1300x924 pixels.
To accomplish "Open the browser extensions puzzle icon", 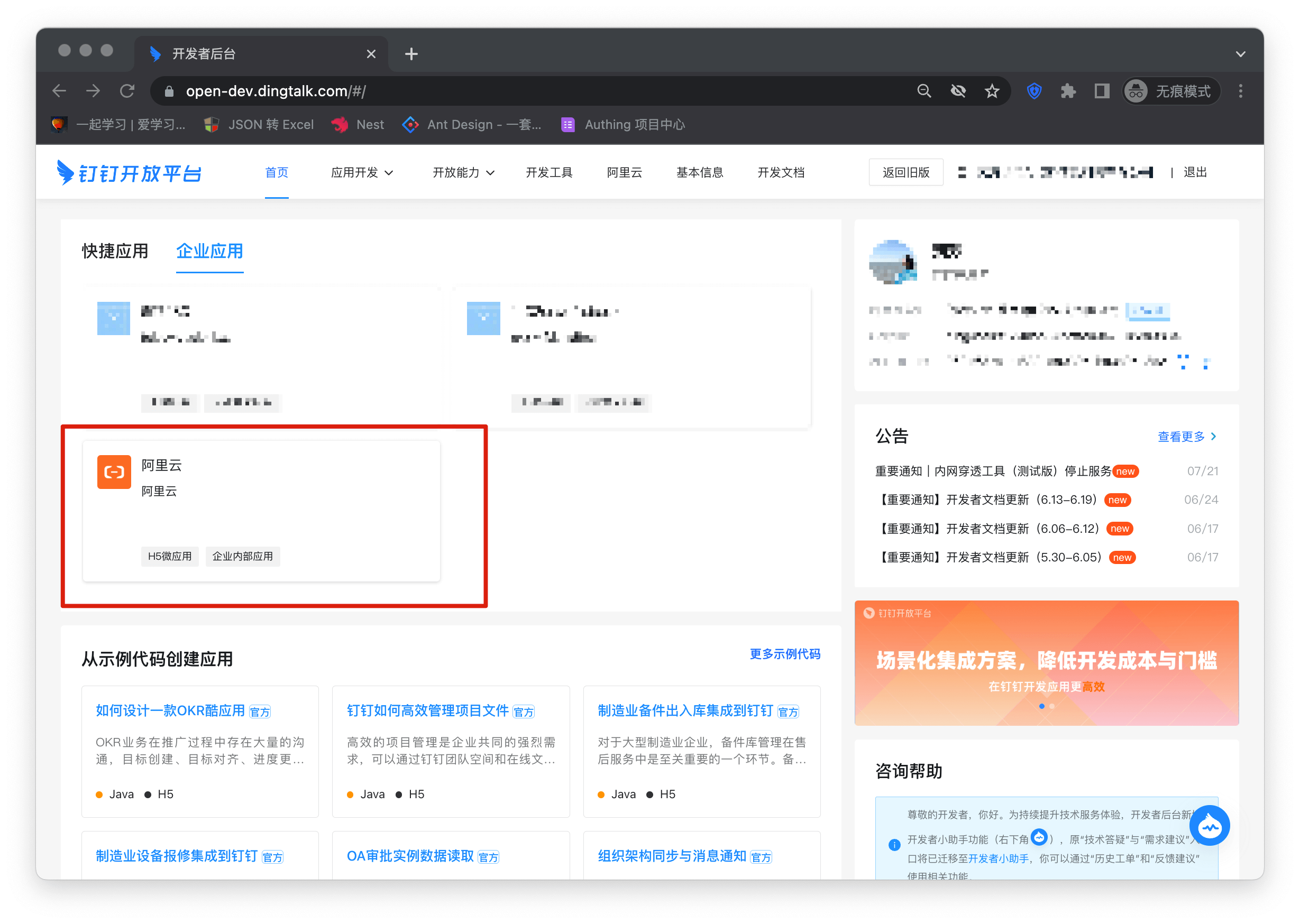I will 1068,91.
